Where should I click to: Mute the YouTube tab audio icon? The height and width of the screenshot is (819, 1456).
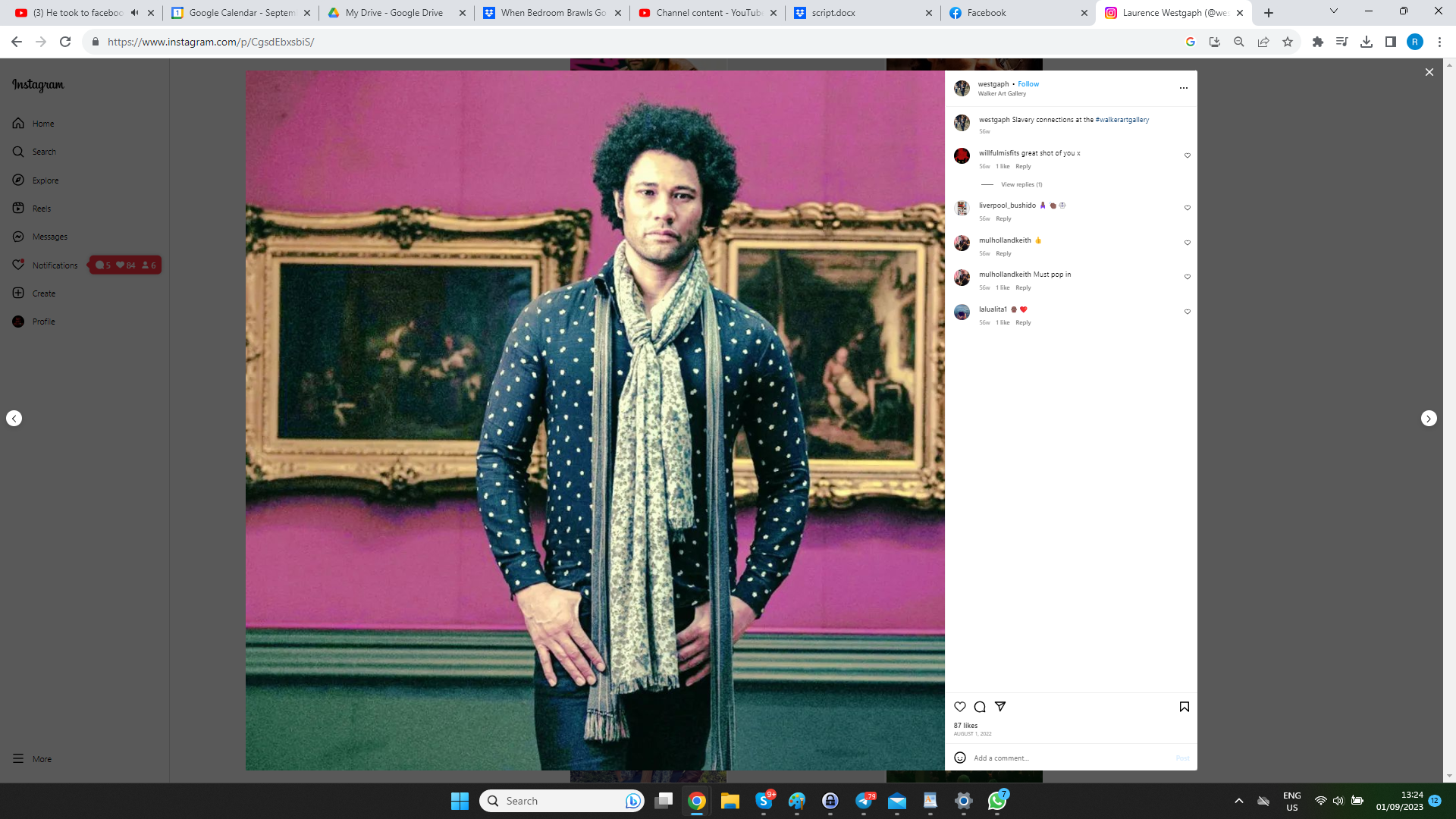[x=135, y=13]
